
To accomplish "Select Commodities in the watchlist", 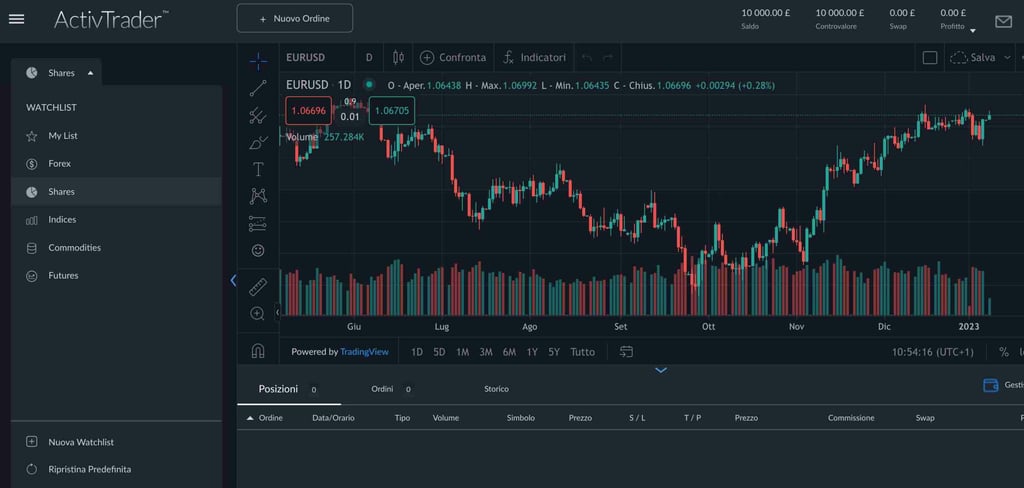I will [74, 248].
